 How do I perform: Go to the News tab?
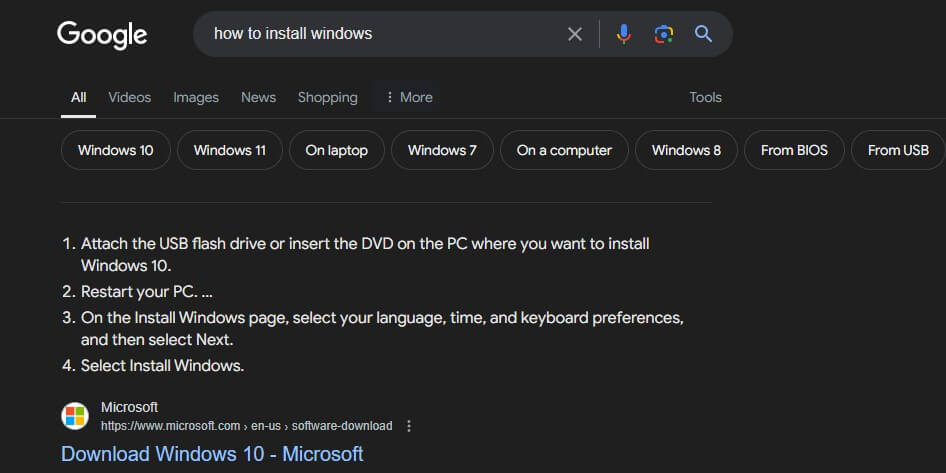coord(258,97)
